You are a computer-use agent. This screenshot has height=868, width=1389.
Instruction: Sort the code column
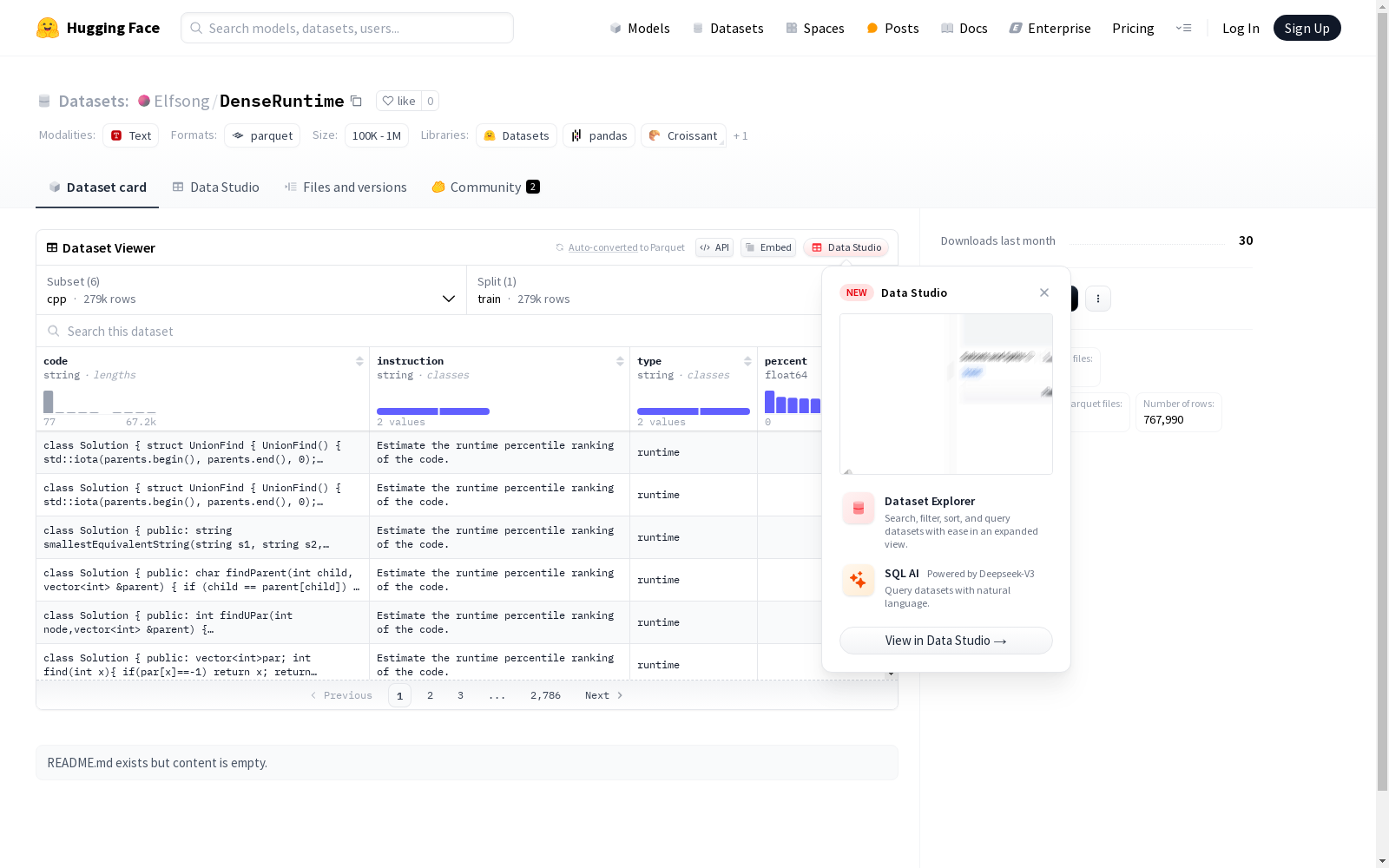(x=359, y=361)
